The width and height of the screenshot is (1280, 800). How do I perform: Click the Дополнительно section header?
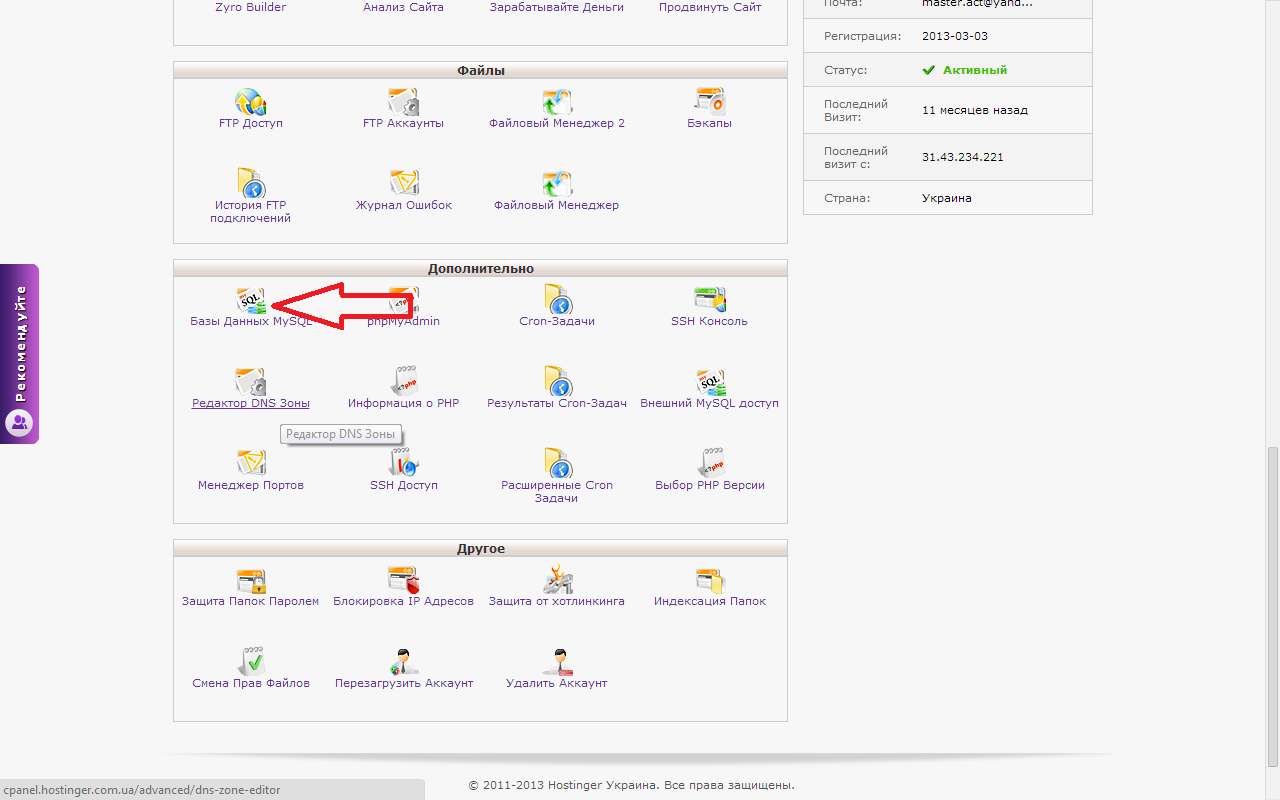[480, 269]
